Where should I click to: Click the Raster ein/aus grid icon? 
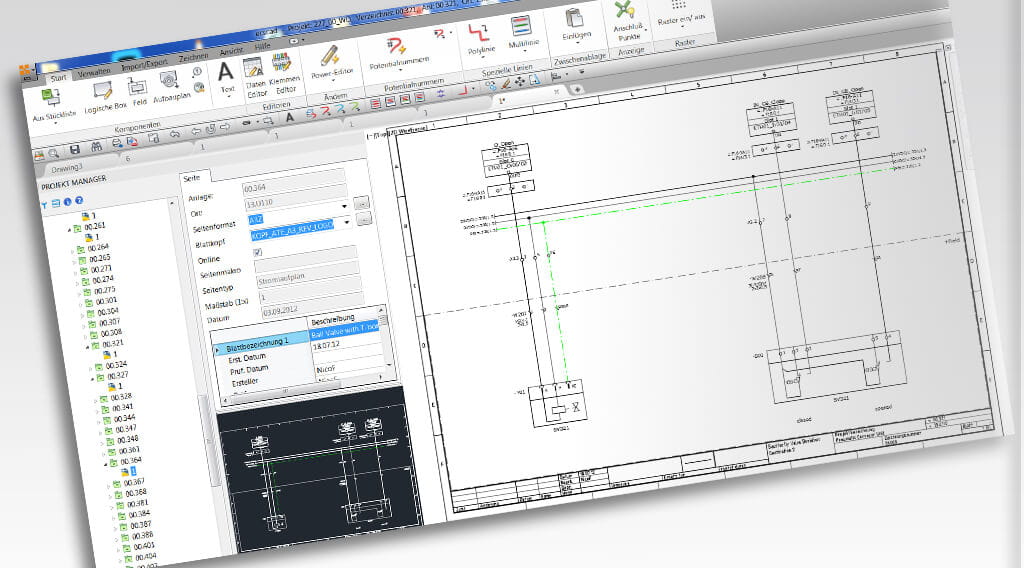click(679, 5)
